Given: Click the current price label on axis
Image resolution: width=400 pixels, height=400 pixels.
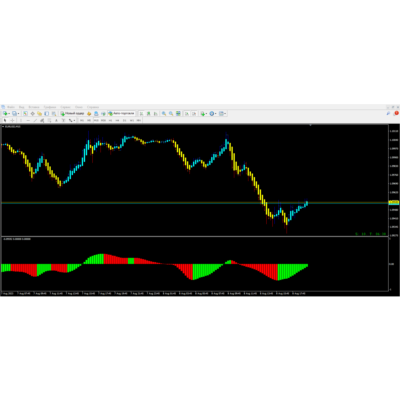Looking at the screenshot, I should (394, 202).
